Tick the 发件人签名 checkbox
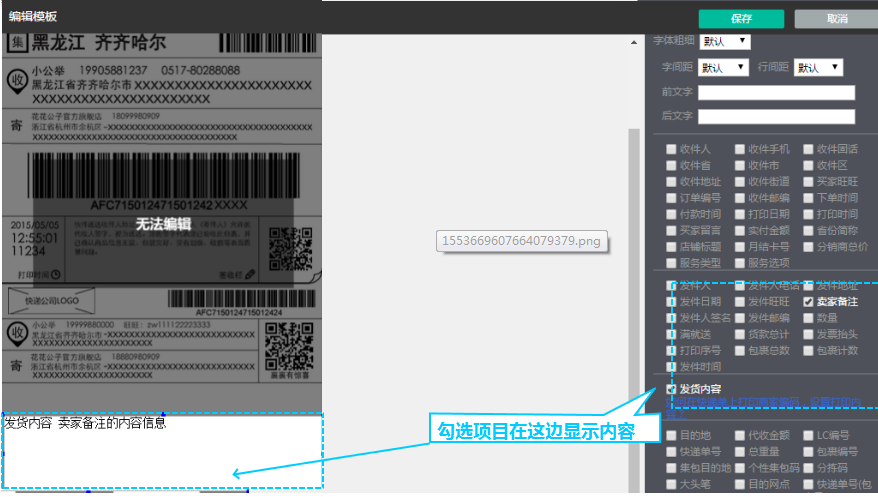The width and height of the screenshot is (878, 497). 671,318
